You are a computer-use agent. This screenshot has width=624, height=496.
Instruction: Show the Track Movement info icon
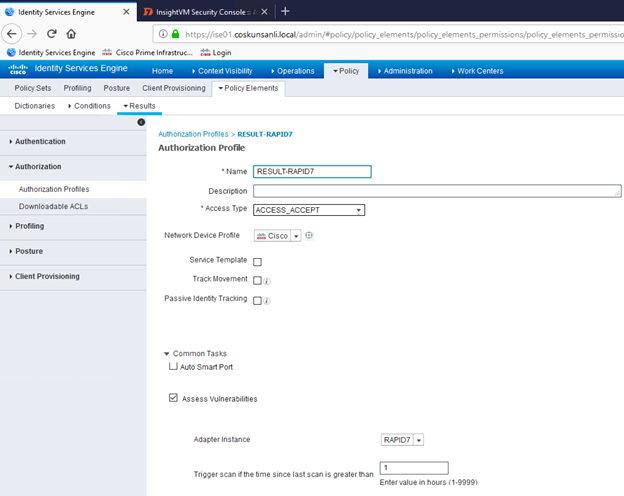(267, 281)
